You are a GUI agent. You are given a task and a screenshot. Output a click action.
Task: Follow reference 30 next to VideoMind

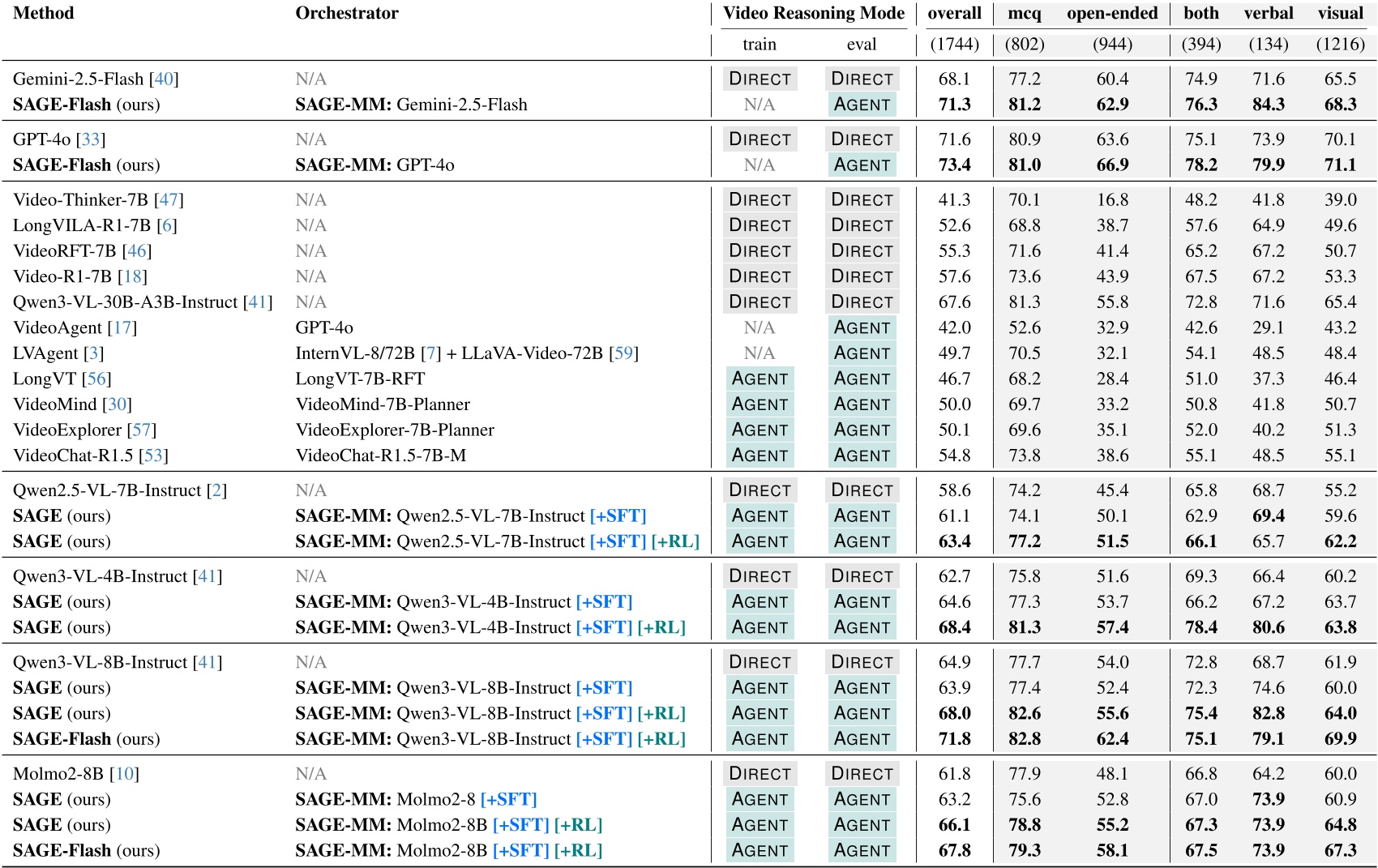pos(117,404)
